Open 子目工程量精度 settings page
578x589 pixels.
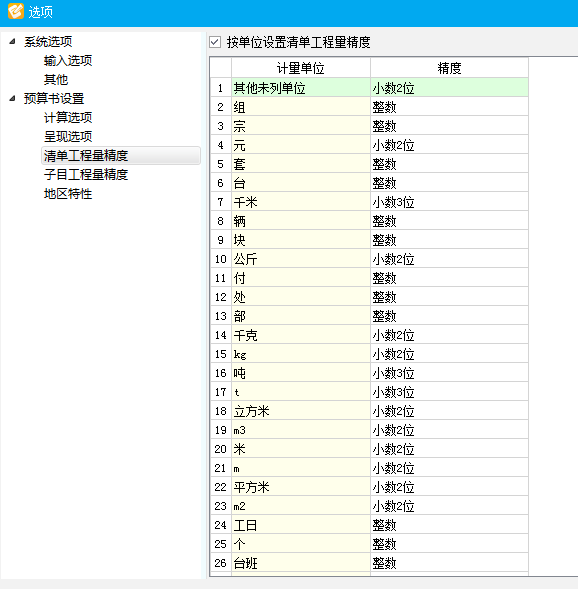(x=86, y=174)
